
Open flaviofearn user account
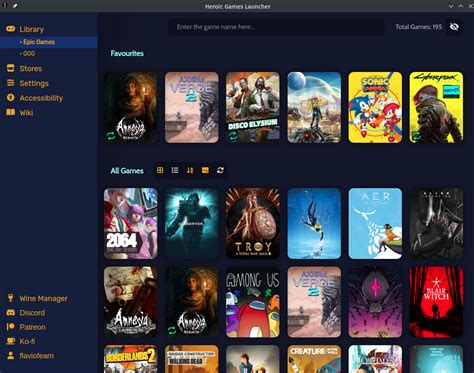(36, 356)
